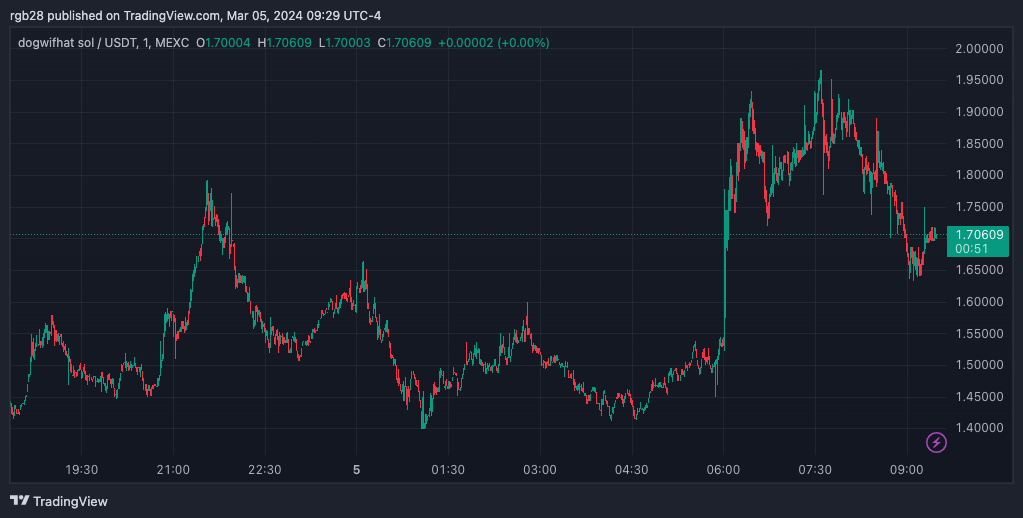Click the 2.00000 price axis label

click(979, 48)
